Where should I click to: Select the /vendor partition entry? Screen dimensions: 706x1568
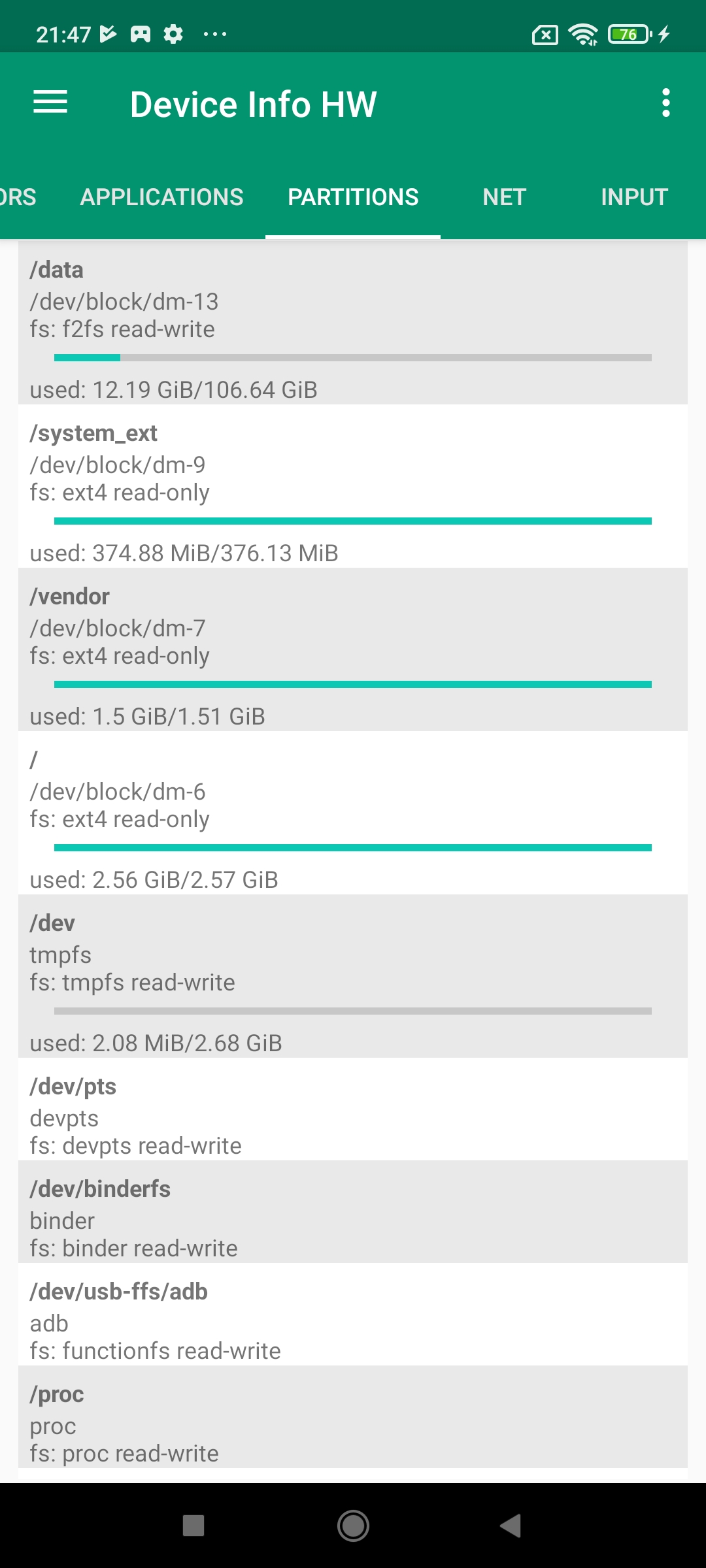[353, 649]
